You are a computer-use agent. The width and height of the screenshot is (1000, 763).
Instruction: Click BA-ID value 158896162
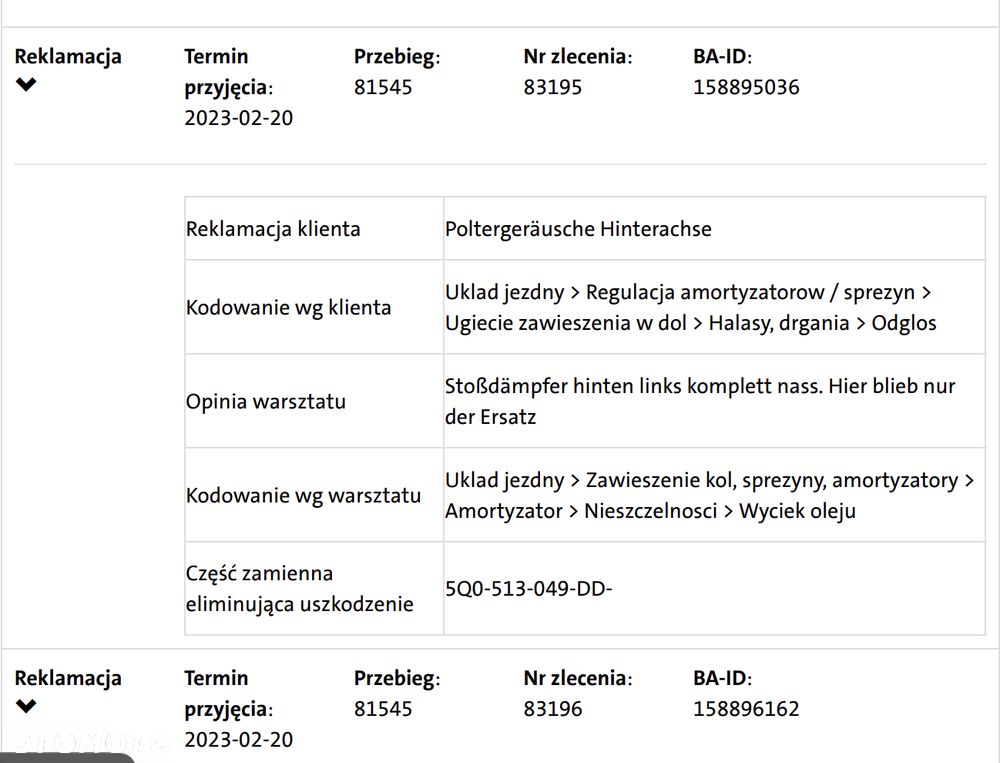click(746, 709)
